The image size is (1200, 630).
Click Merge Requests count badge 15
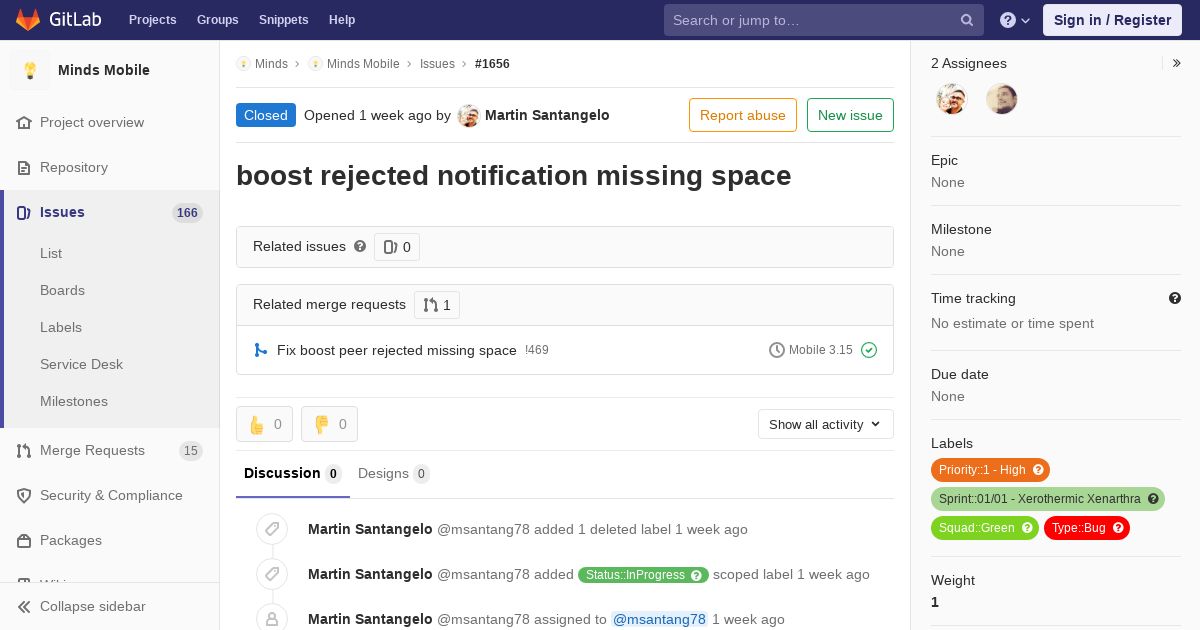(191, 450)
